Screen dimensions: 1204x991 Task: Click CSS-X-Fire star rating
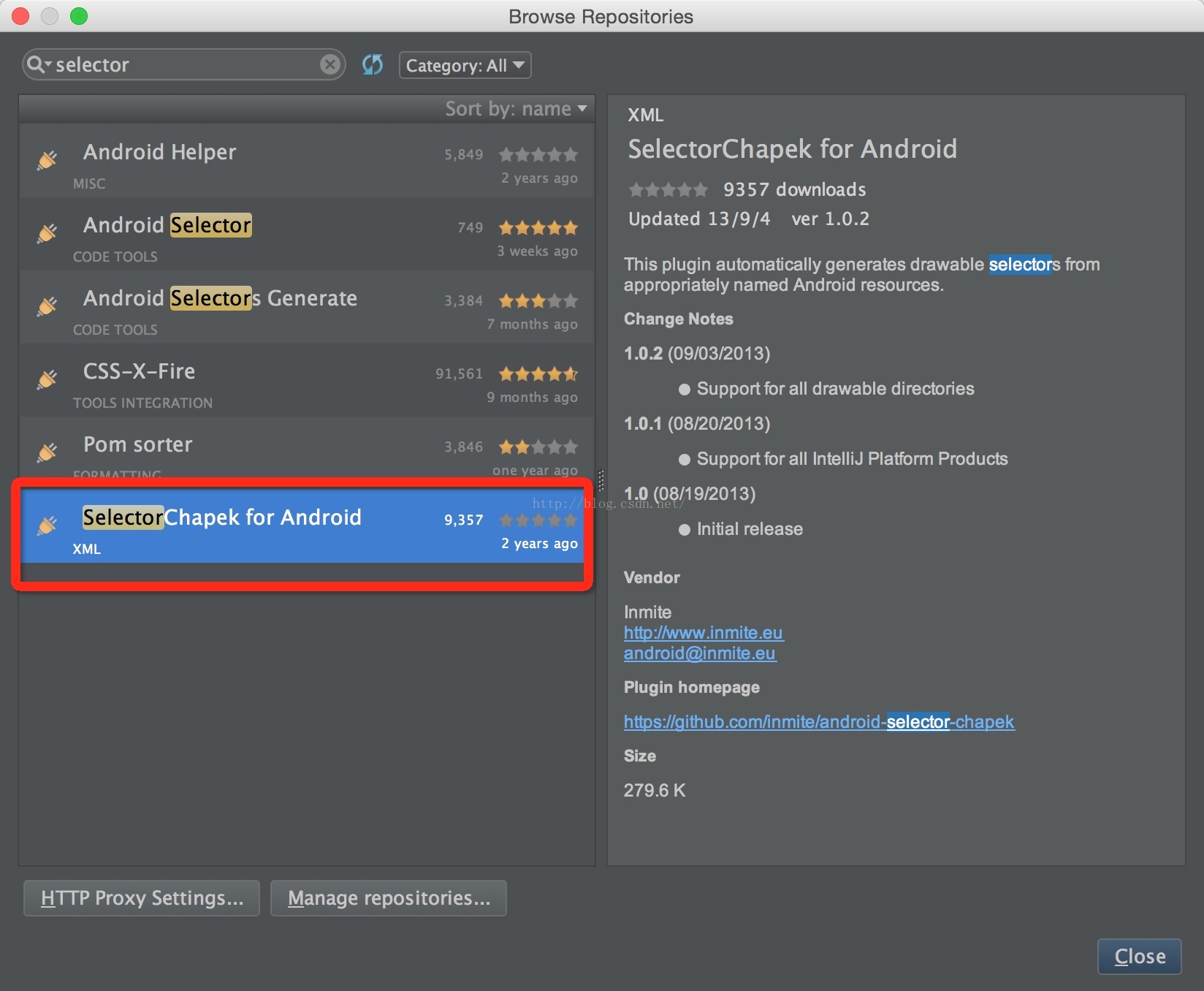[x=538, y=373]
